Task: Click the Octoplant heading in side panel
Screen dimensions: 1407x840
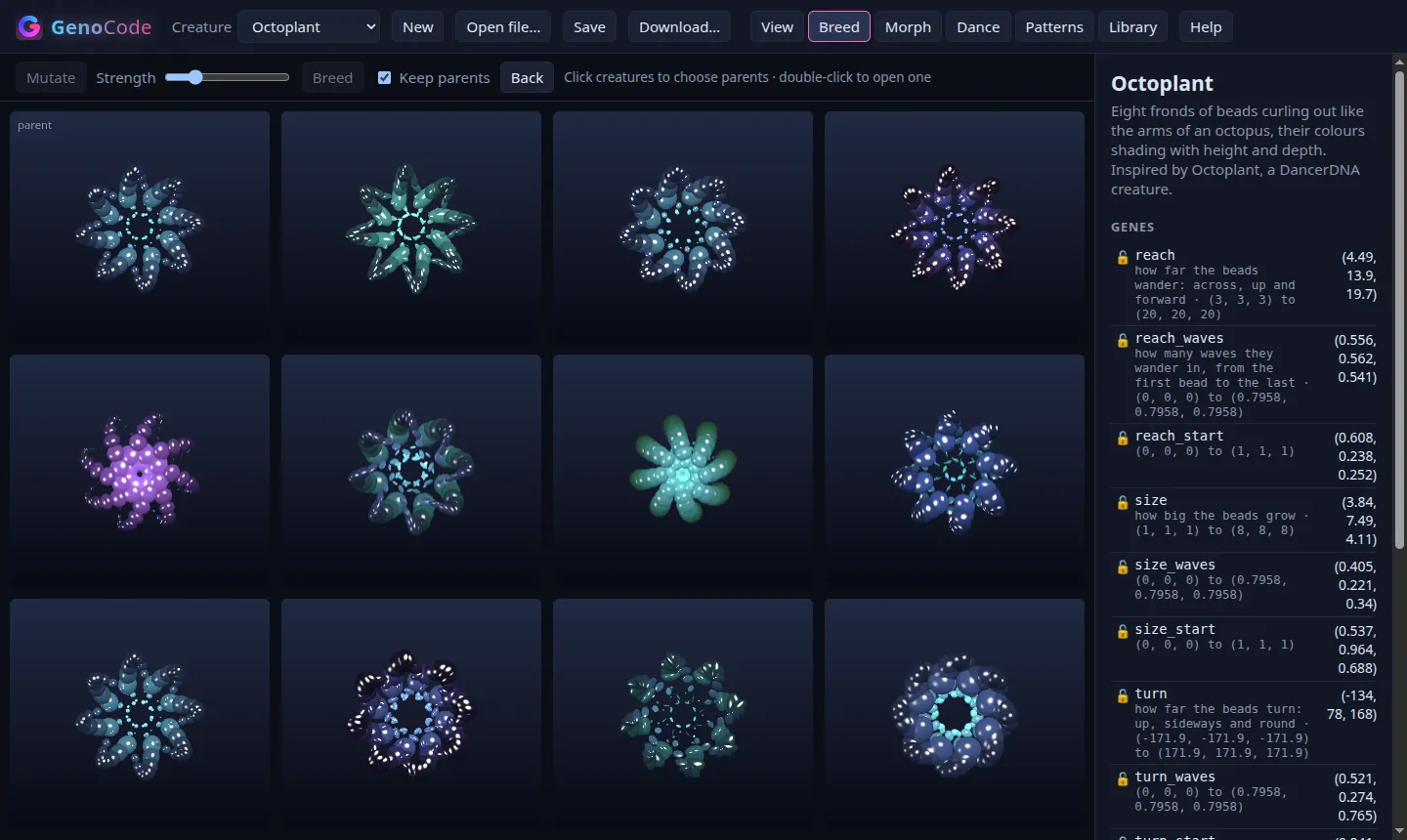Action: pyautogui.click(x=1162, y=83)
